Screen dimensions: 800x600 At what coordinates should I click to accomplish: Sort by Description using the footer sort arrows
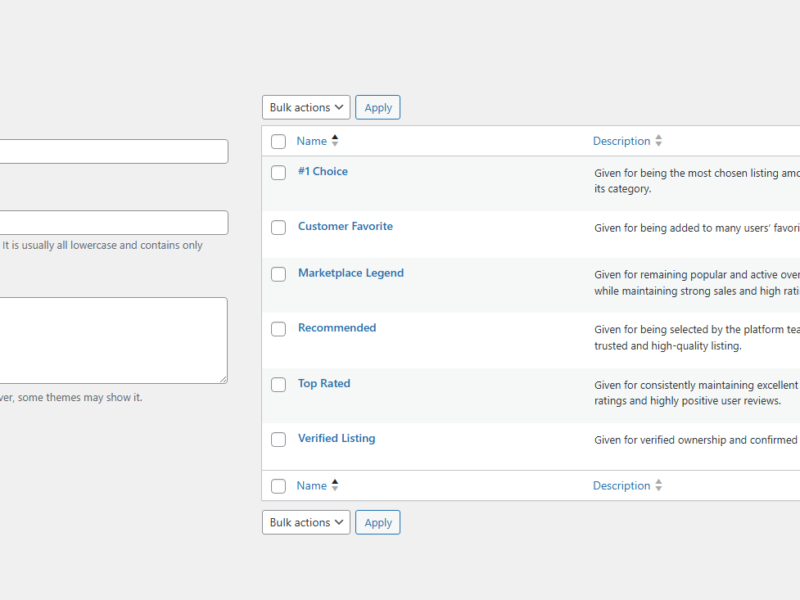[659, 485]
